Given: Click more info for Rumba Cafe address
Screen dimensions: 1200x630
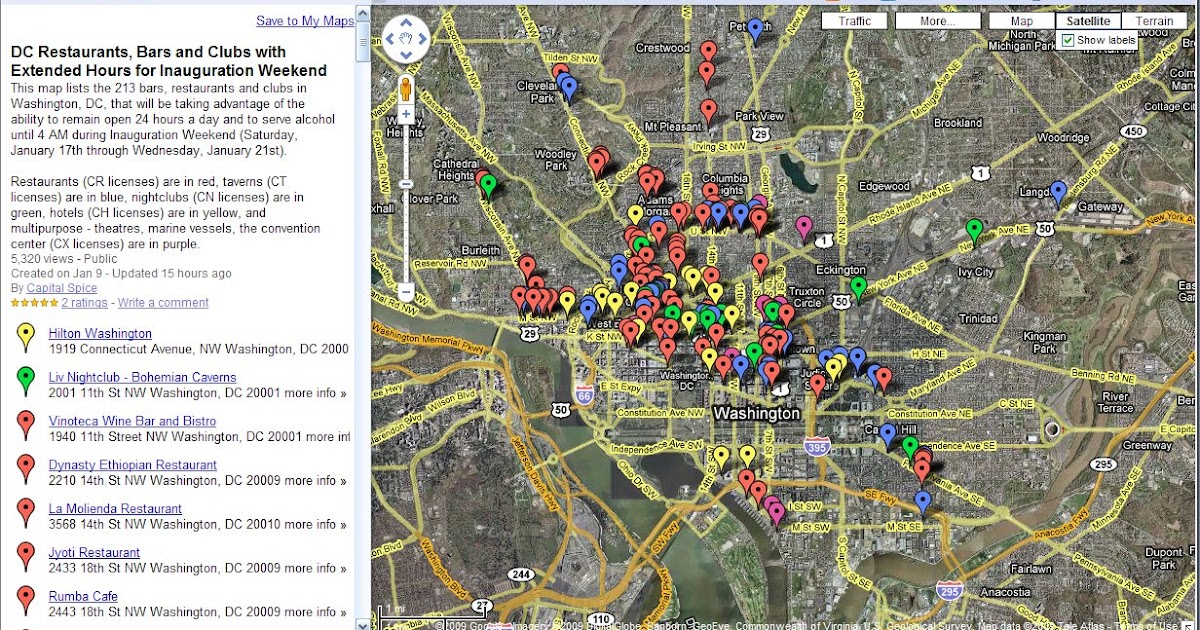Looking at the screenshot, I should 315,612.
